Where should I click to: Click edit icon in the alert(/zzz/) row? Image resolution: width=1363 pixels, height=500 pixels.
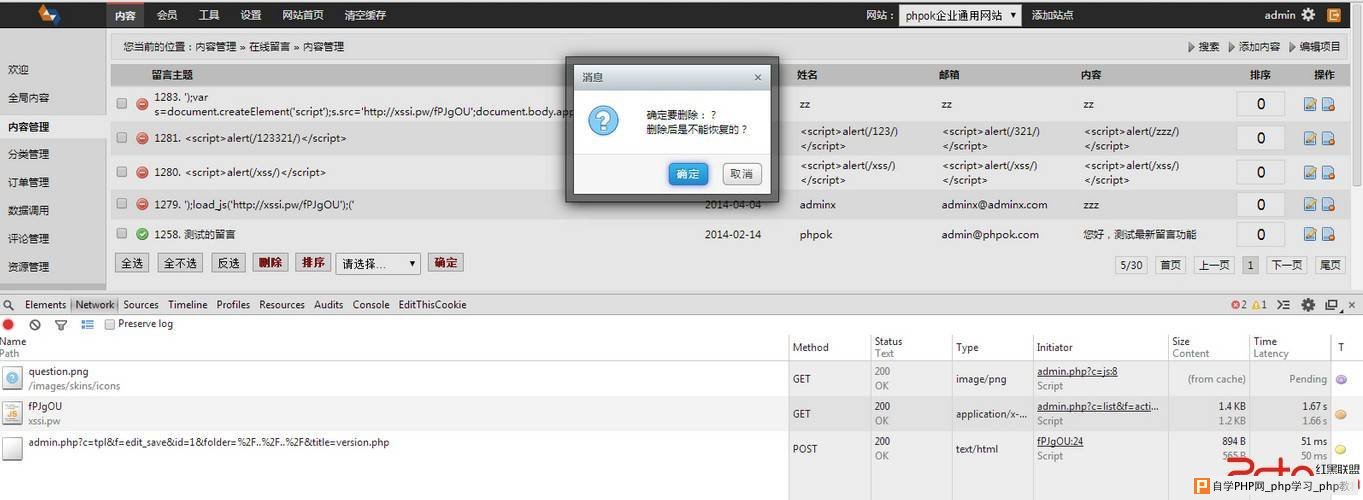click(1310, 138)
